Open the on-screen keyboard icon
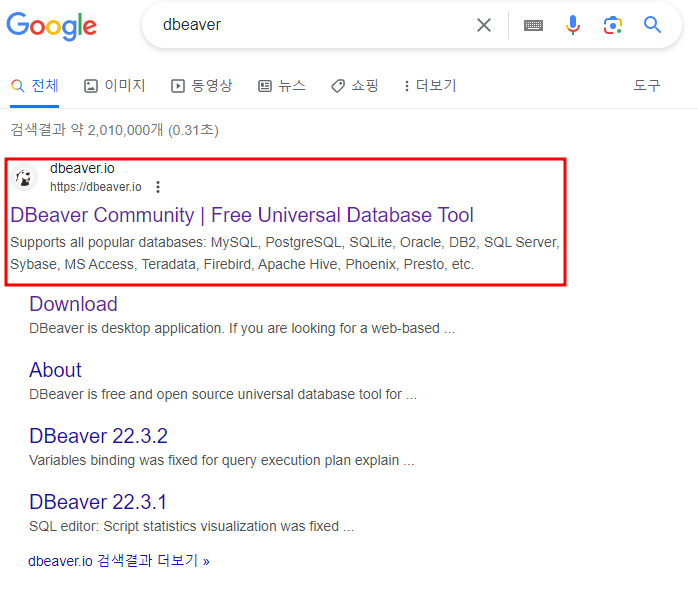The width and height of the screenshot is (698, 600). point(533,25)
